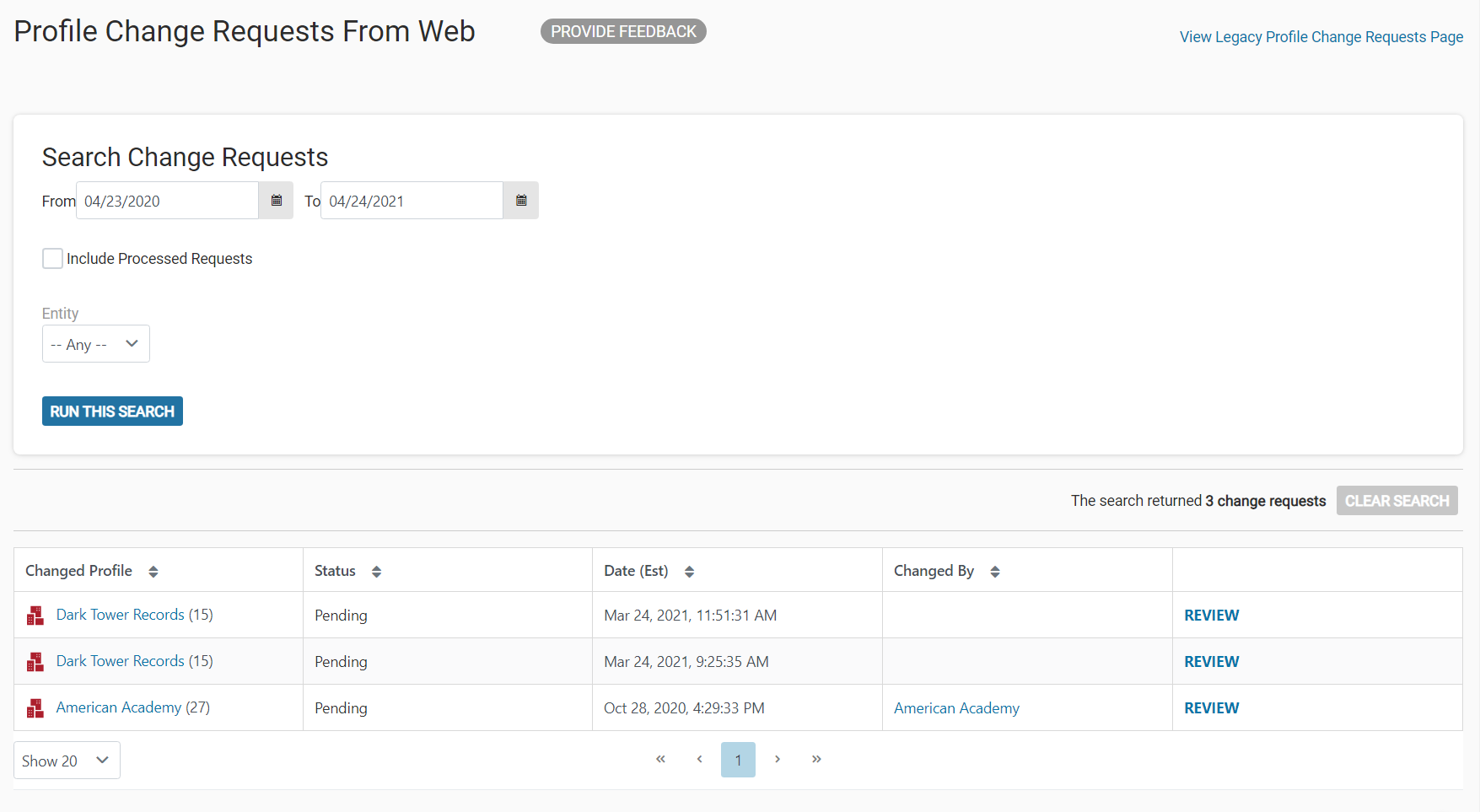This screenshot has height=812, width=1480.
Task: Open the Show 20 page size dropdown
Action: [x=67, y=761]
